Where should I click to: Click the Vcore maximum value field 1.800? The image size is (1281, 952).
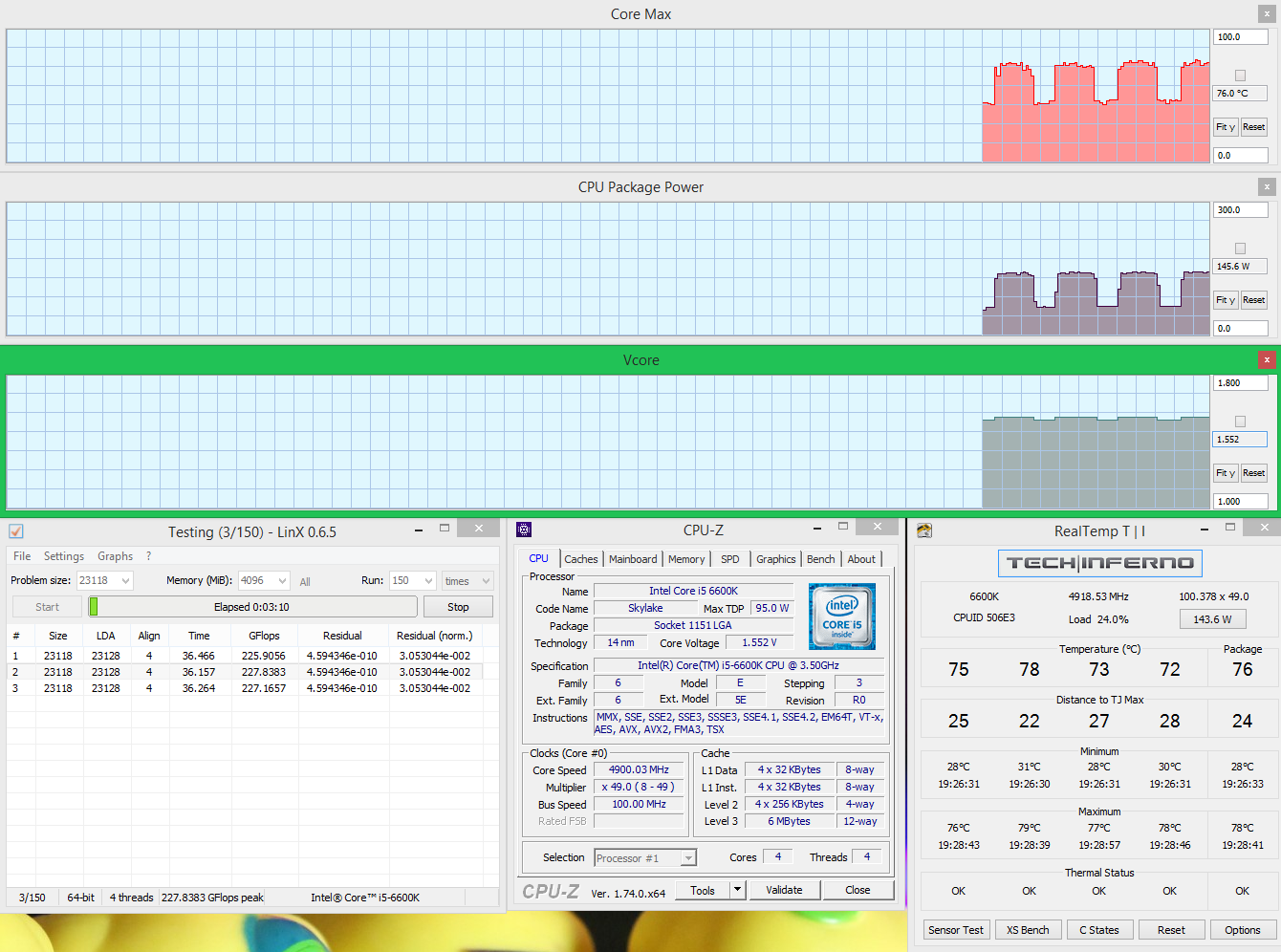click(1240, 383)
